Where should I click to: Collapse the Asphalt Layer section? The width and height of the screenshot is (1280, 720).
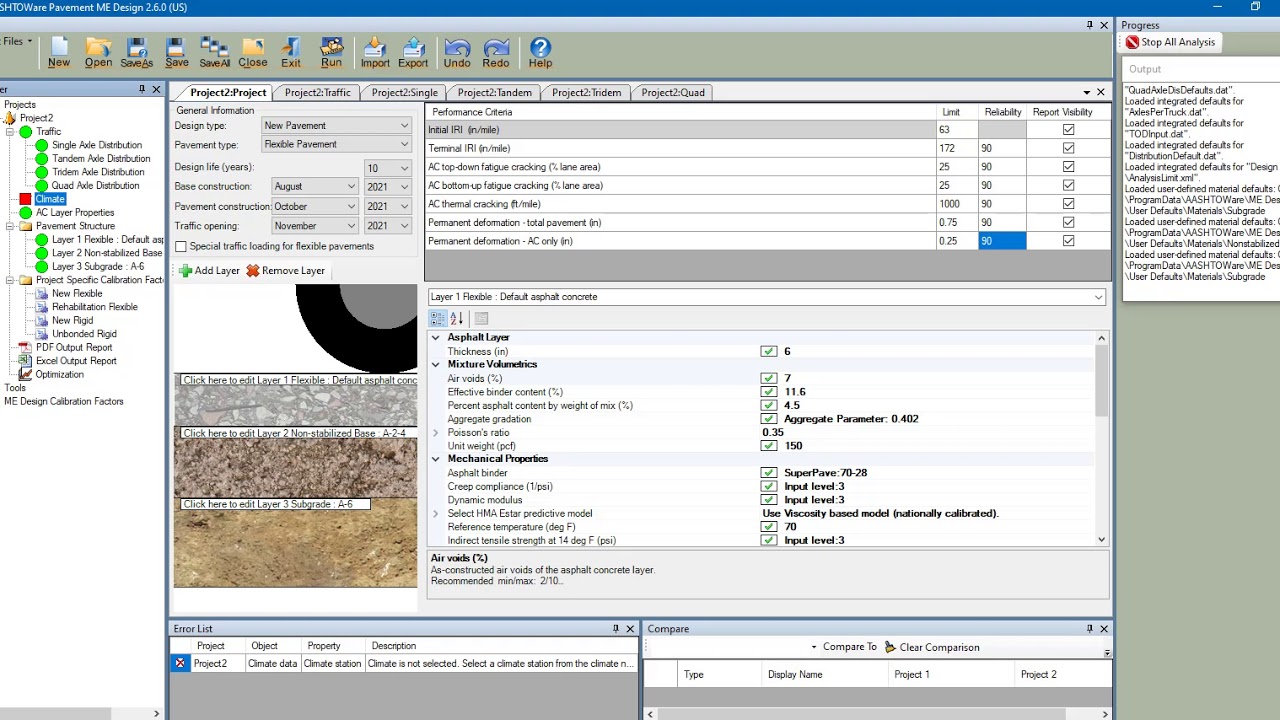click(435, 338)
